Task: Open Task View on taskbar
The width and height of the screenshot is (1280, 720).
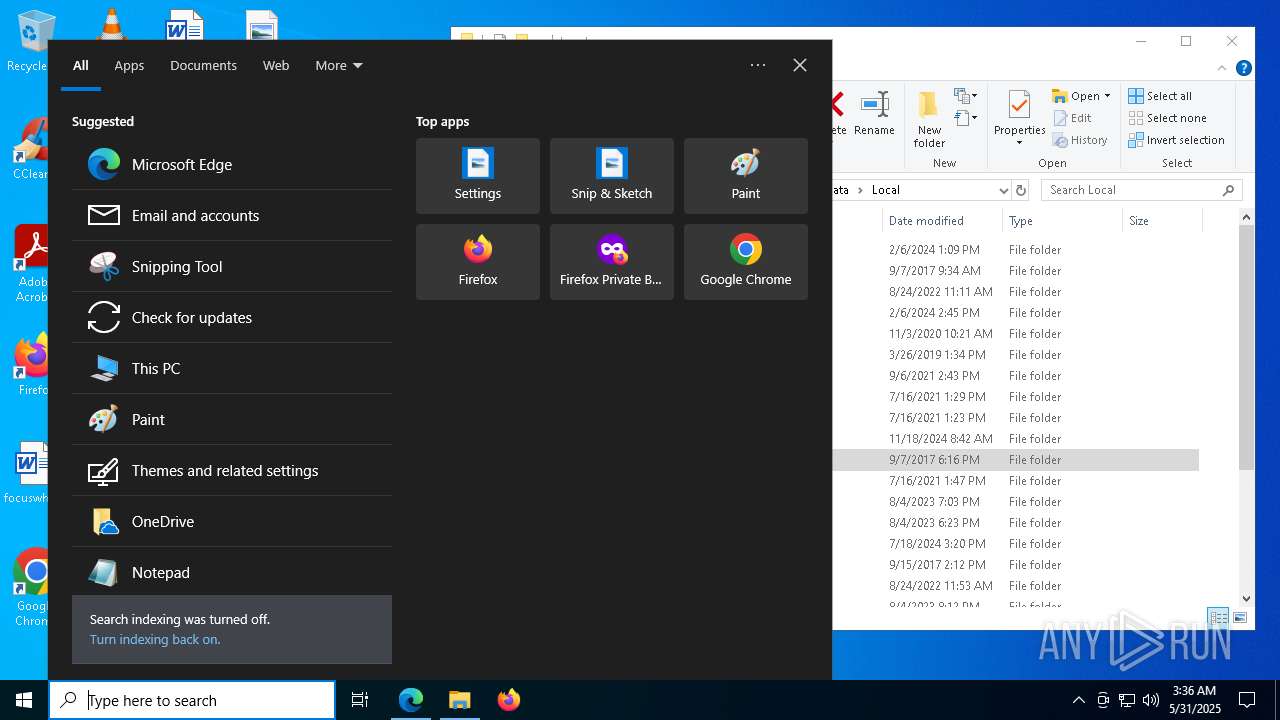Action: point(360,700)
